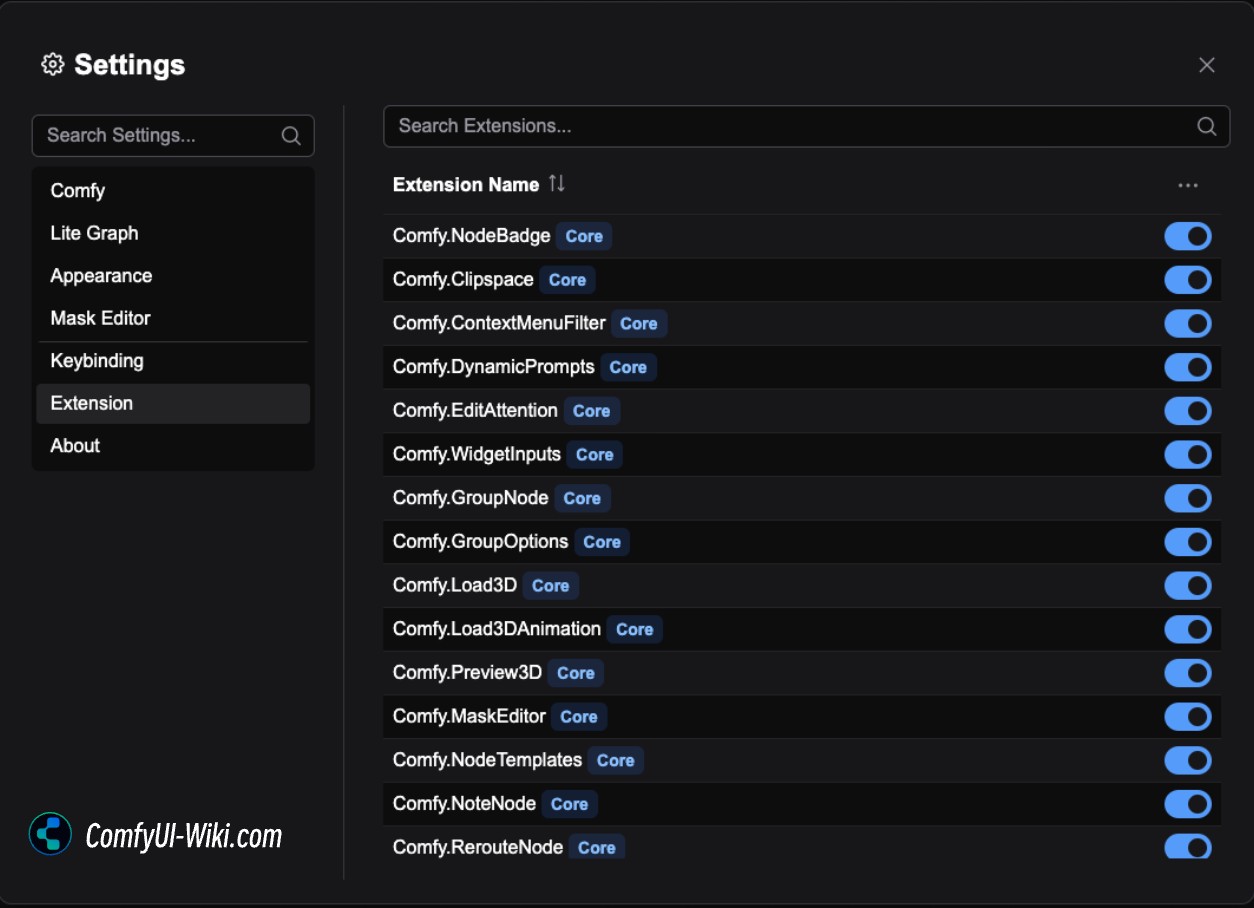Screen dimensions: 1254x908
Task: Focus the Search Settings input field
Action: (173, 136)
